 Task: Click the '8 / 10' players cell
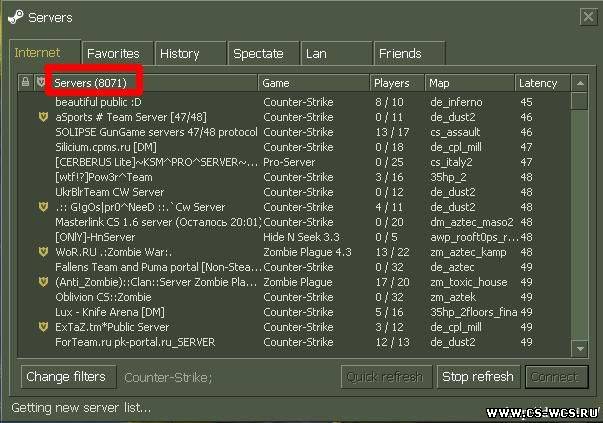tap(389, 102)
